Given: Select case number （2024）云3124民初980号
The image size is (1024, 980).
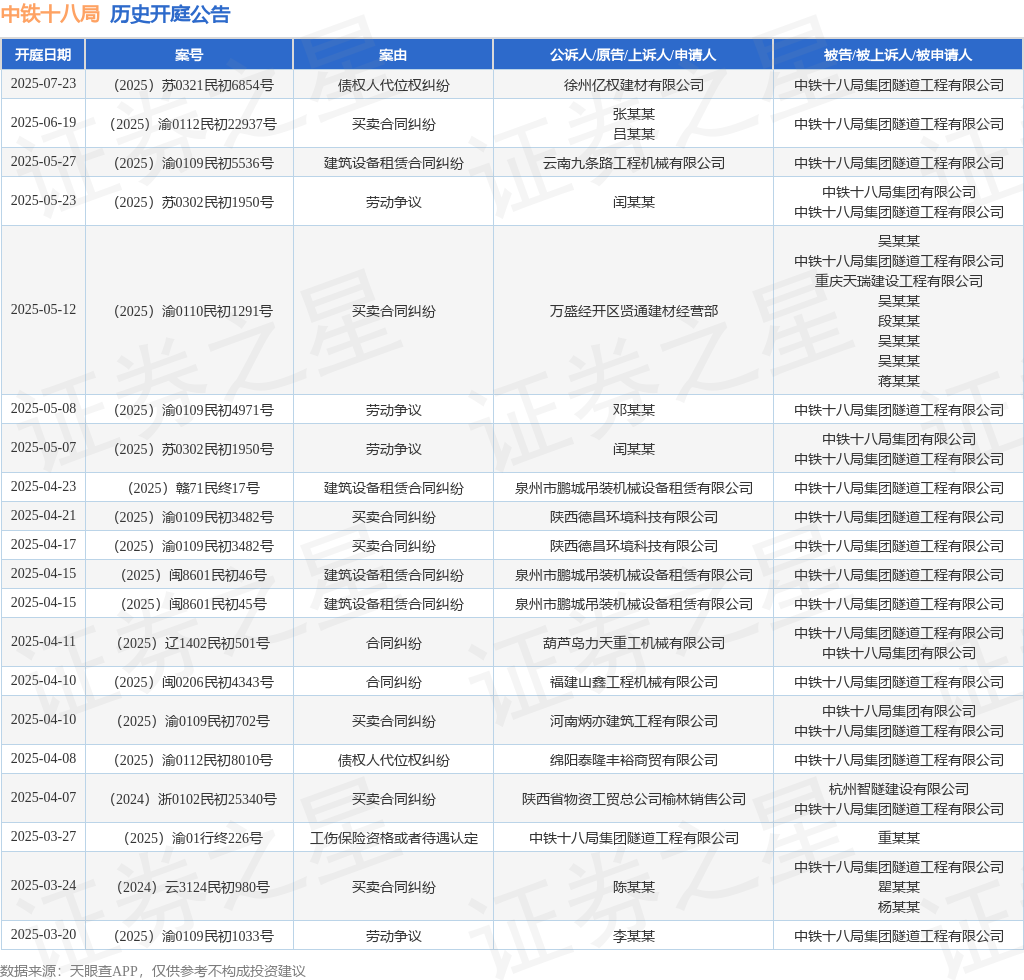Looking at the screenshot, I should coord(189,887).
